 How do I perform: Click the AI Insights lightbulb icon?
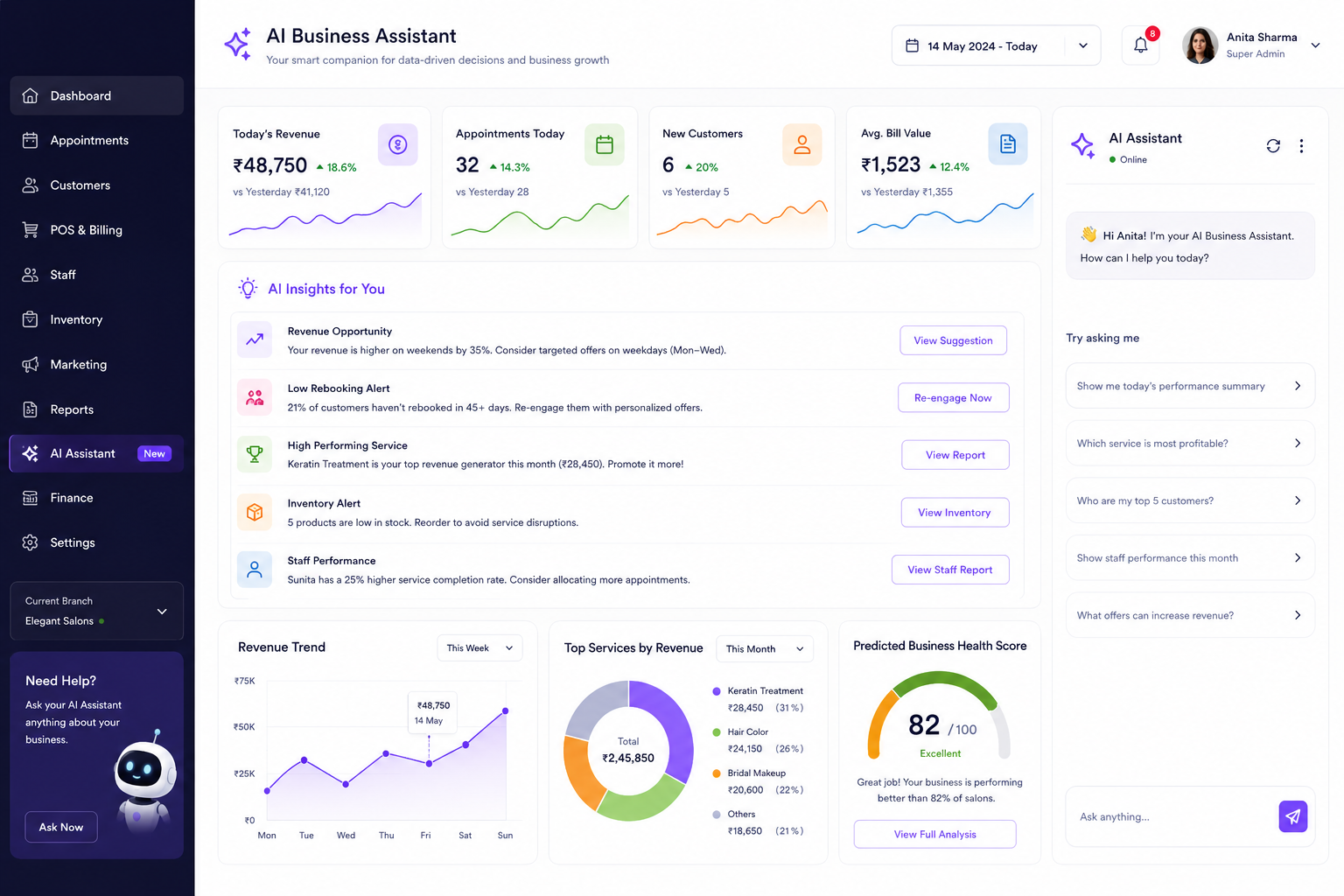tap(248, 288)
